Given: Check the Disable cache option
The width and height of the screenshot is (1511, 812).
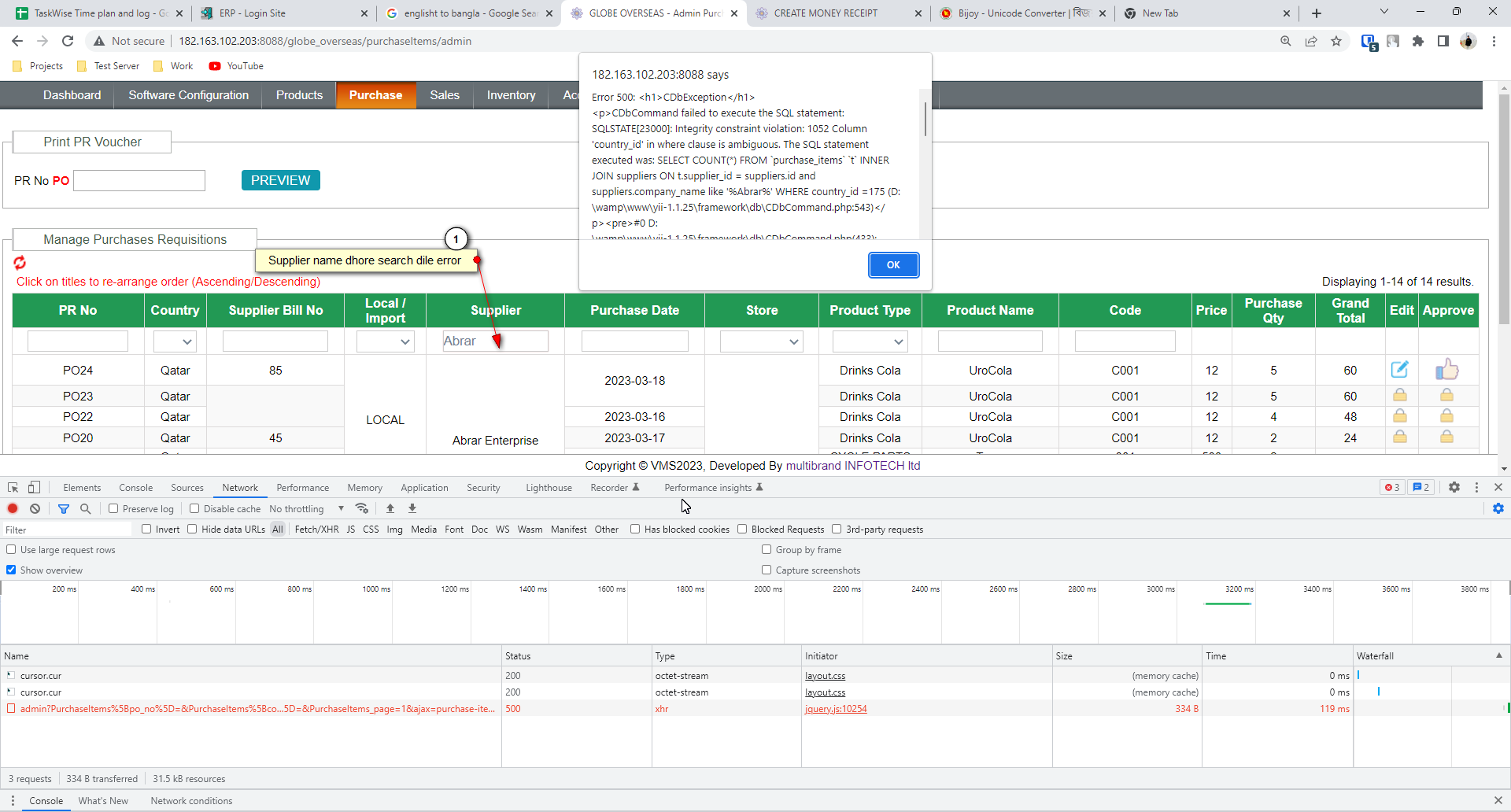Looking at the screenshot, I should pos(194,508).
